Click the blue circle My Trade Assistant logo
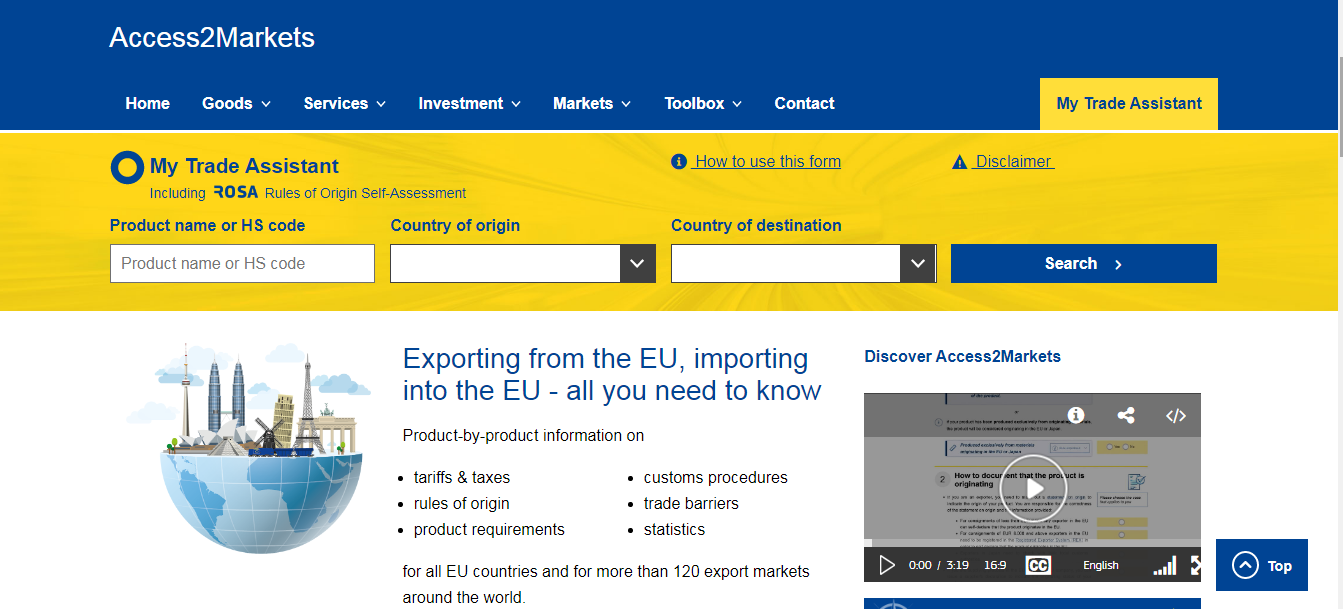Viewport: 1343px width, 609px height. [127, 167]
